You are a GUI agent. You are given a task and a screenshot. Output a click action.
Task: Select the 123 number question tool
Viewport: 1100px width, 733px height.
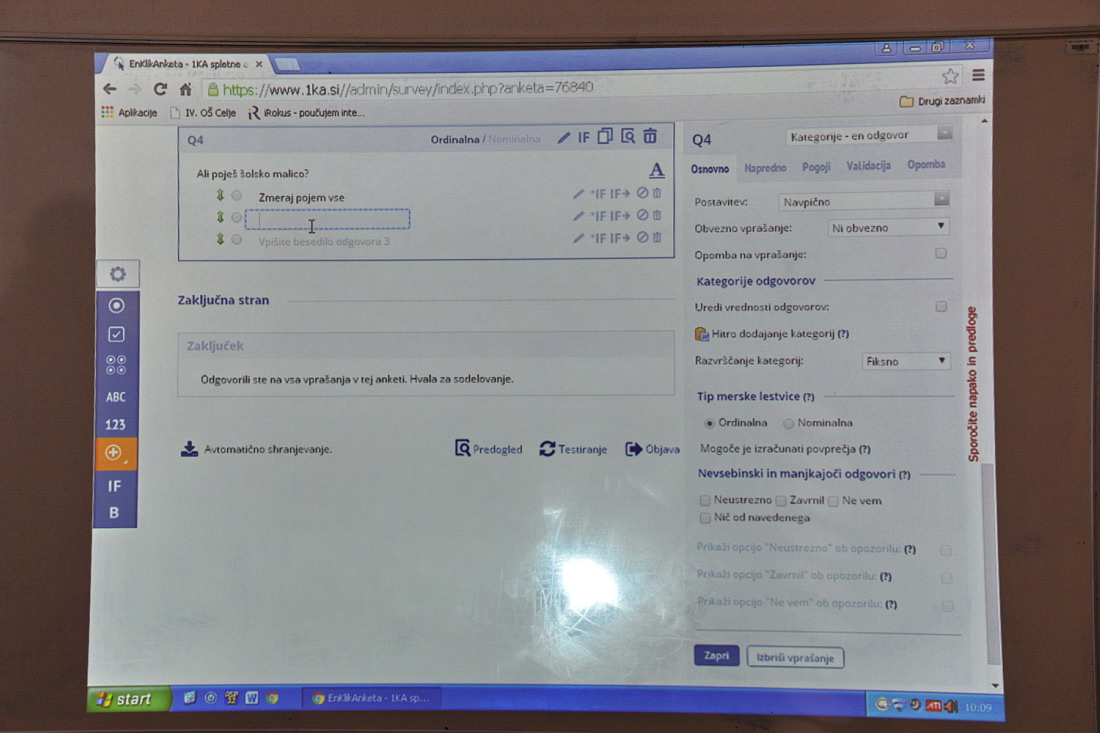[116, 425]
